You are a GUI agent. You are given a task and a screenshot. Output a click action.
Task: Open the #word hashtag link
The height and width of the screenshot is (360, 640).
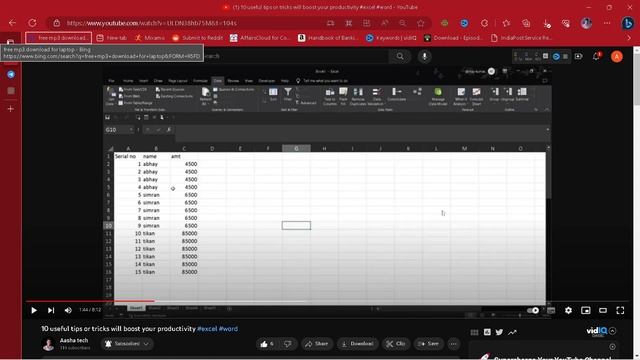point(228,329)
